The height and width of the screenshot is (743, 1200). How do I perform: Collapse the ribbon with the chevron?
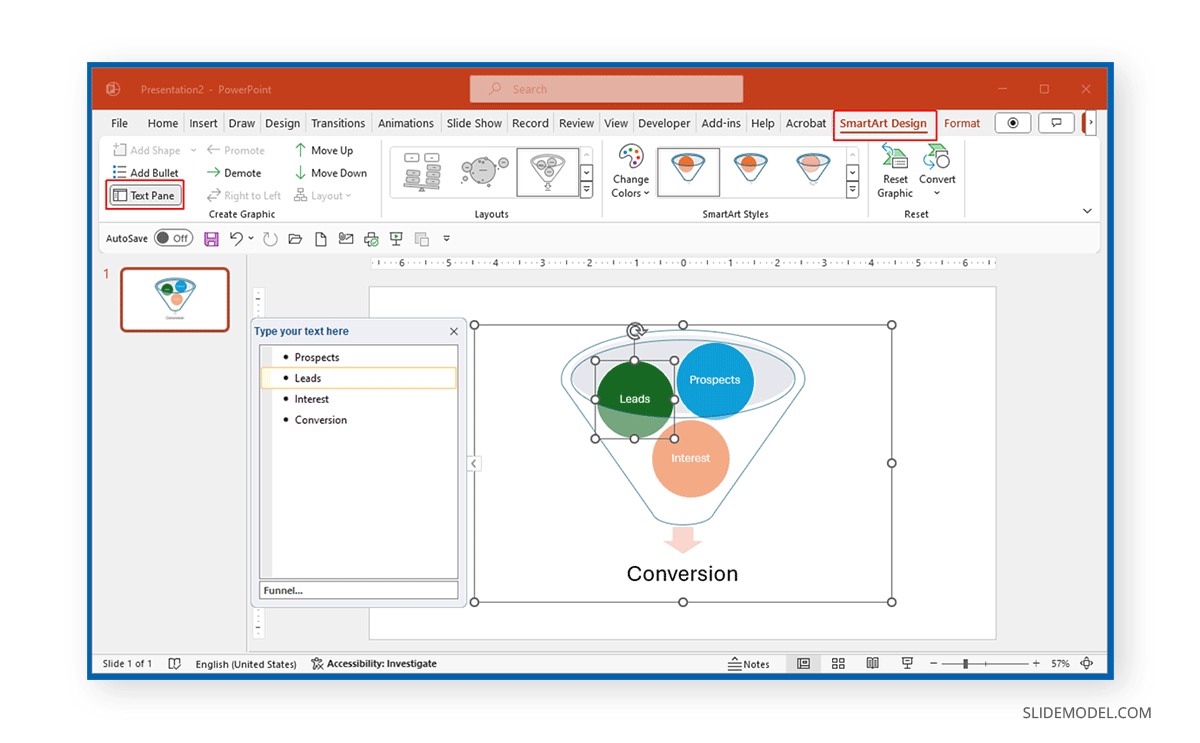[x=1087, y=211]
